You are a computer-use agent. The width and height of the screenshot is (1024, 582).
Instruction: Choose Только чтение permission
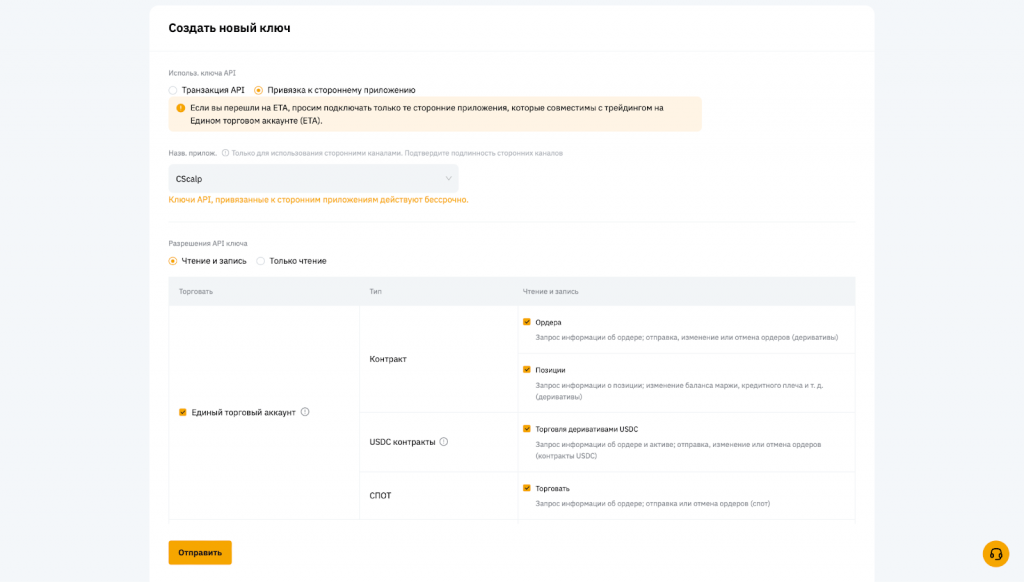[x=261, y=261]
